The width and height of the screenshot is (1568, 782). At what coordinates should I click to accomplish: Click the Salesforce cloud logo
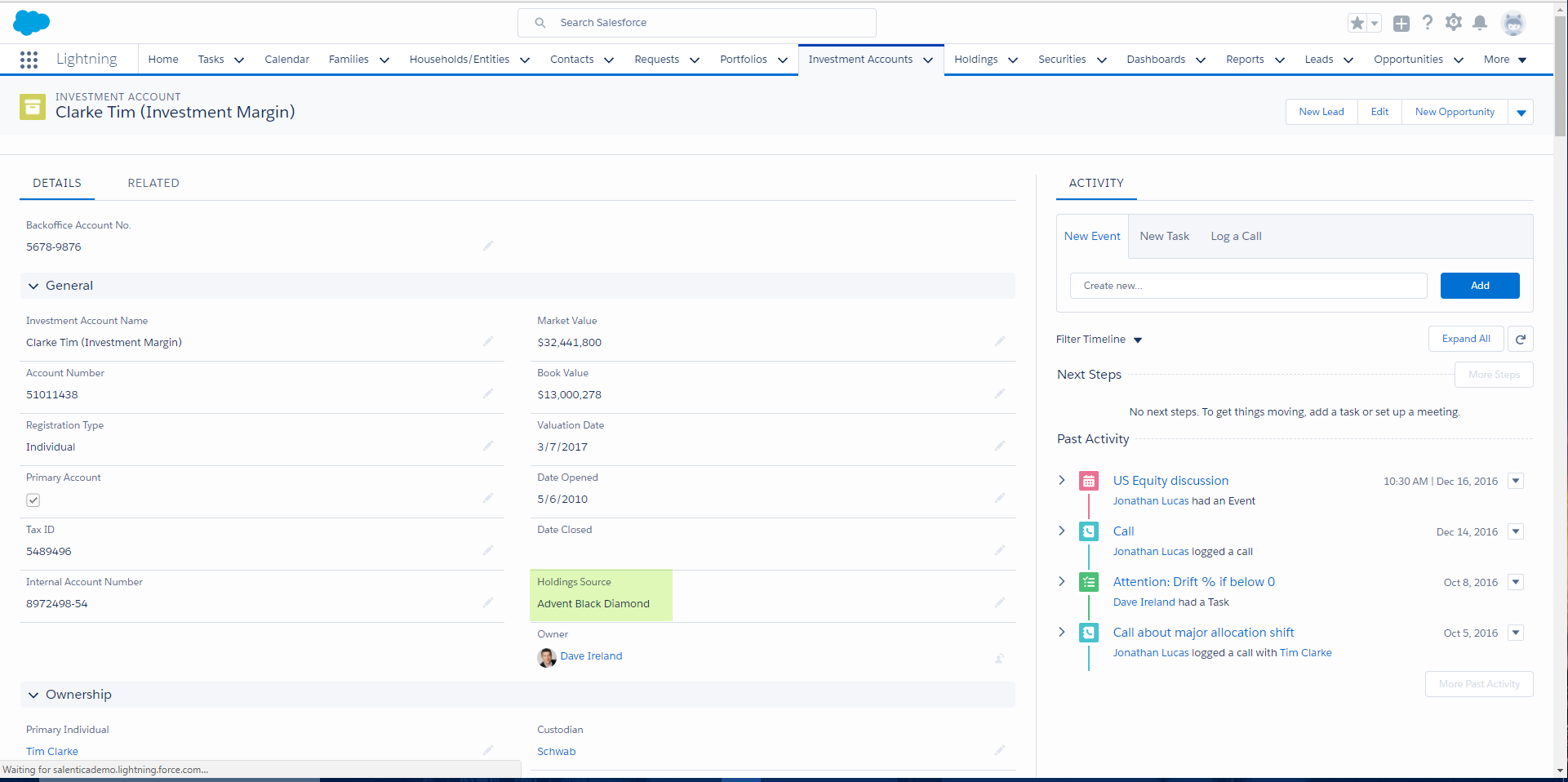point(32,23)
